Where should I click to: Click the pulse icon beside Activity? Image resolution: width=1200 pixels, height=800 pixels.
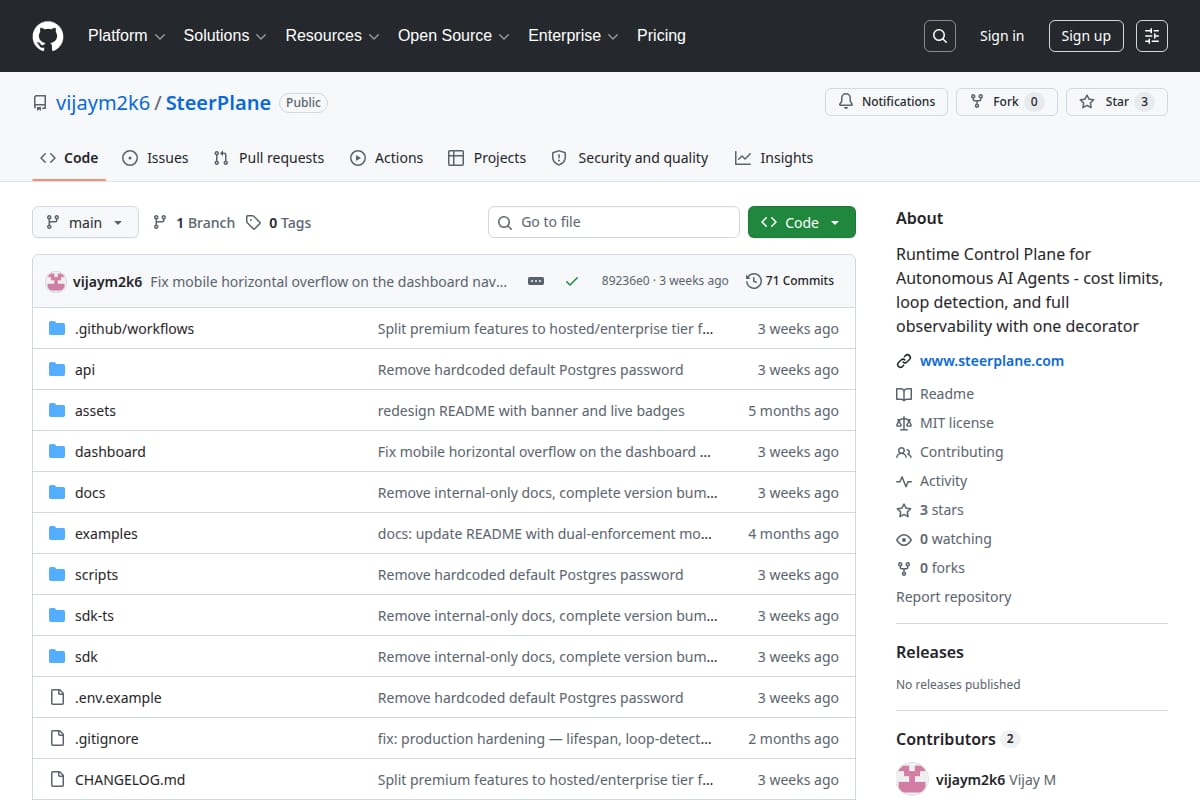point(904,481)
